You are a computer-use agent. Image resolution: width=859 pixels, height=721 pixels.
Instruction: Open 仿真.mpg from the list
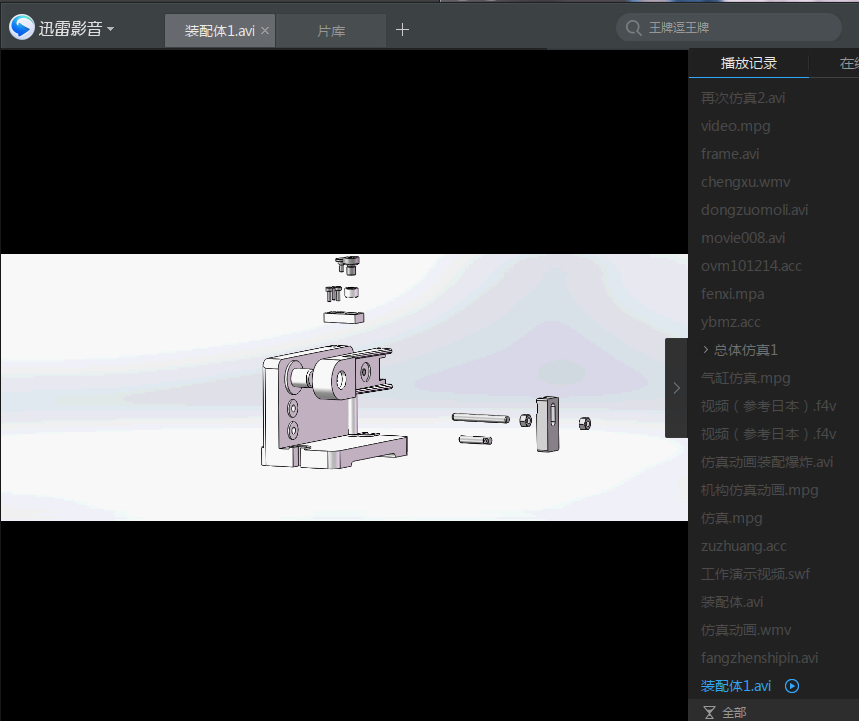pos(731,518)
